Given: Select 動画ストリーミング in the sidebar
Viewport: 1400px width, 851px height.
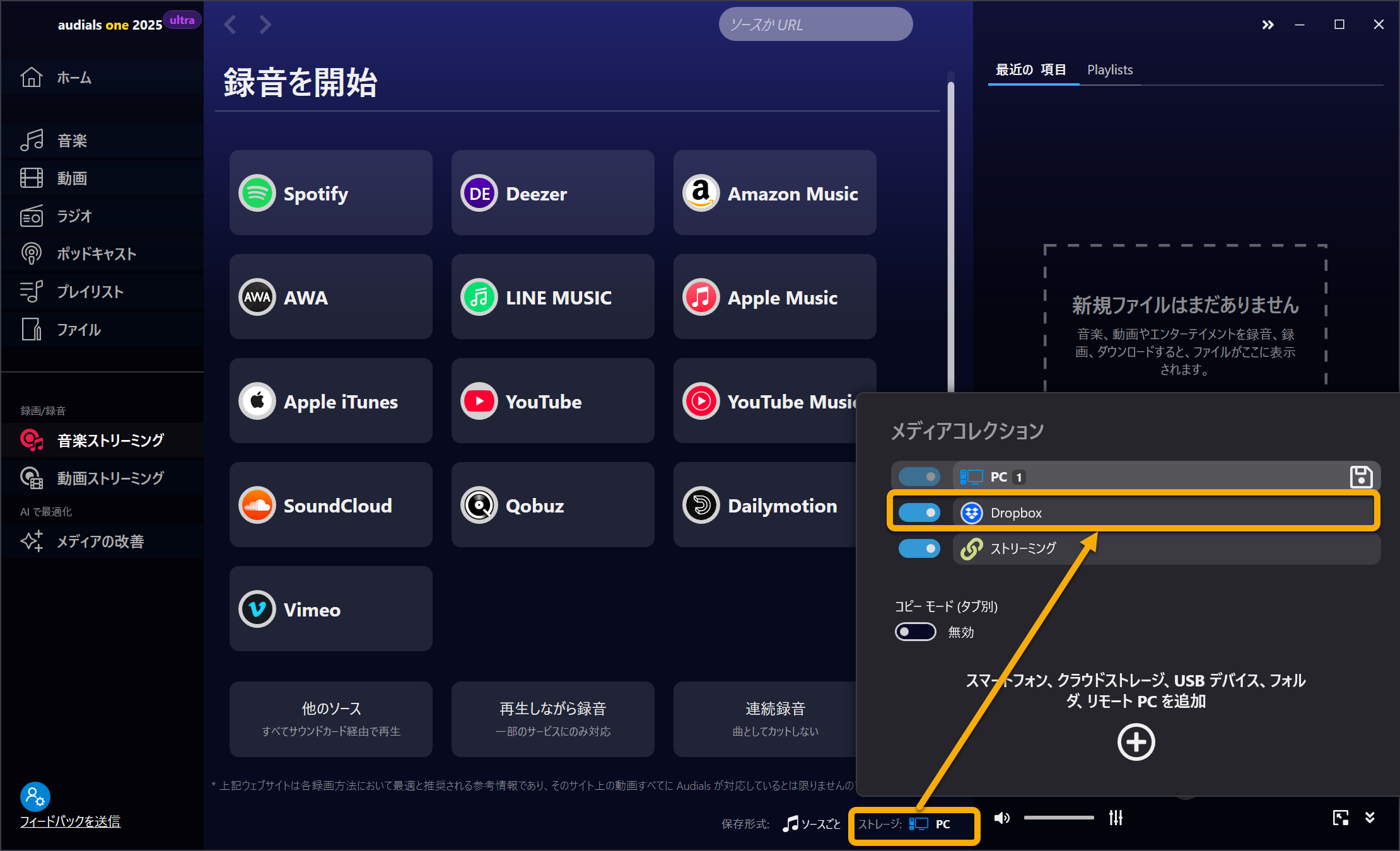Looking at the screenshot, I should coord(102,478).
